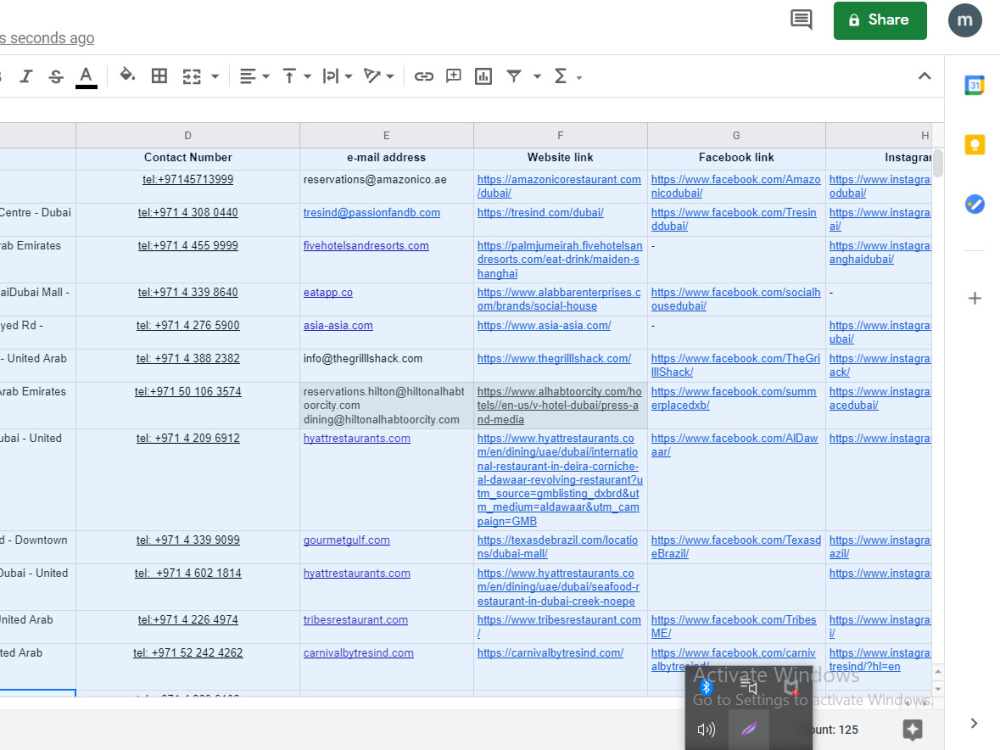Click the info@thegrilllshack.com cell
1000x750 pixels.
coord(386,365)
